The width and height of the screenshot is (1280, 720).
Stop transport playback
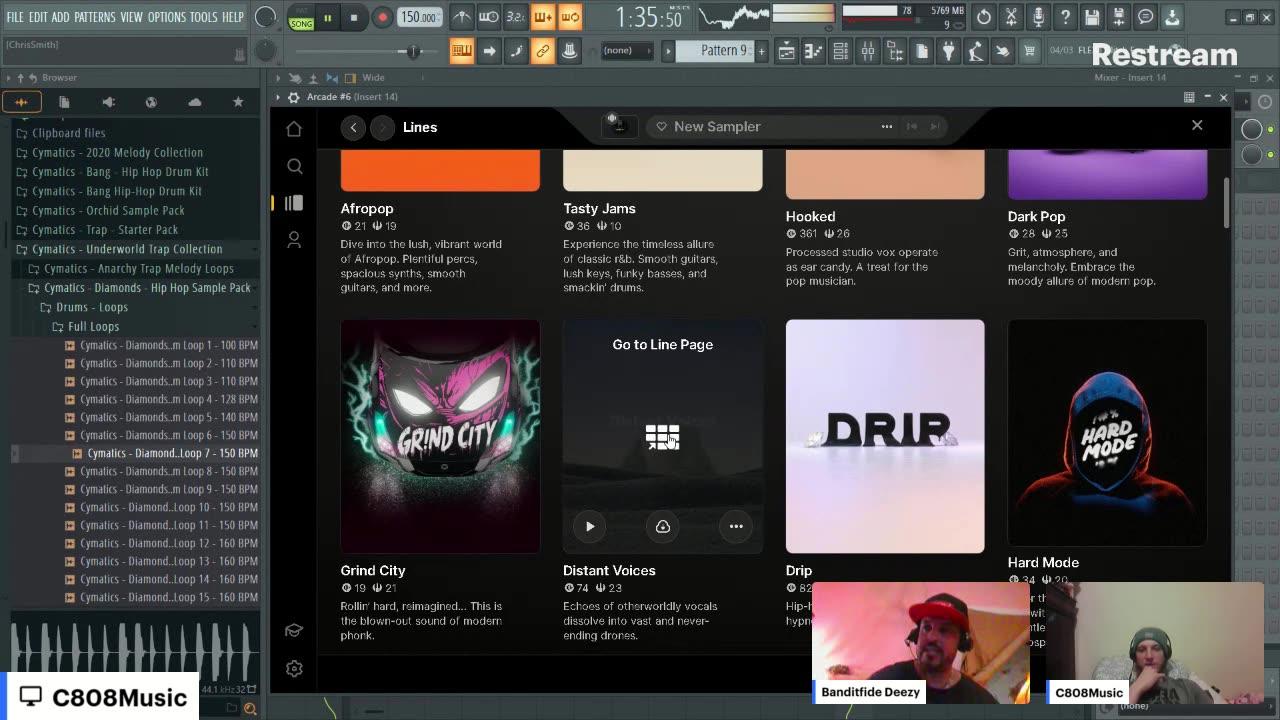tap(354, 17)
